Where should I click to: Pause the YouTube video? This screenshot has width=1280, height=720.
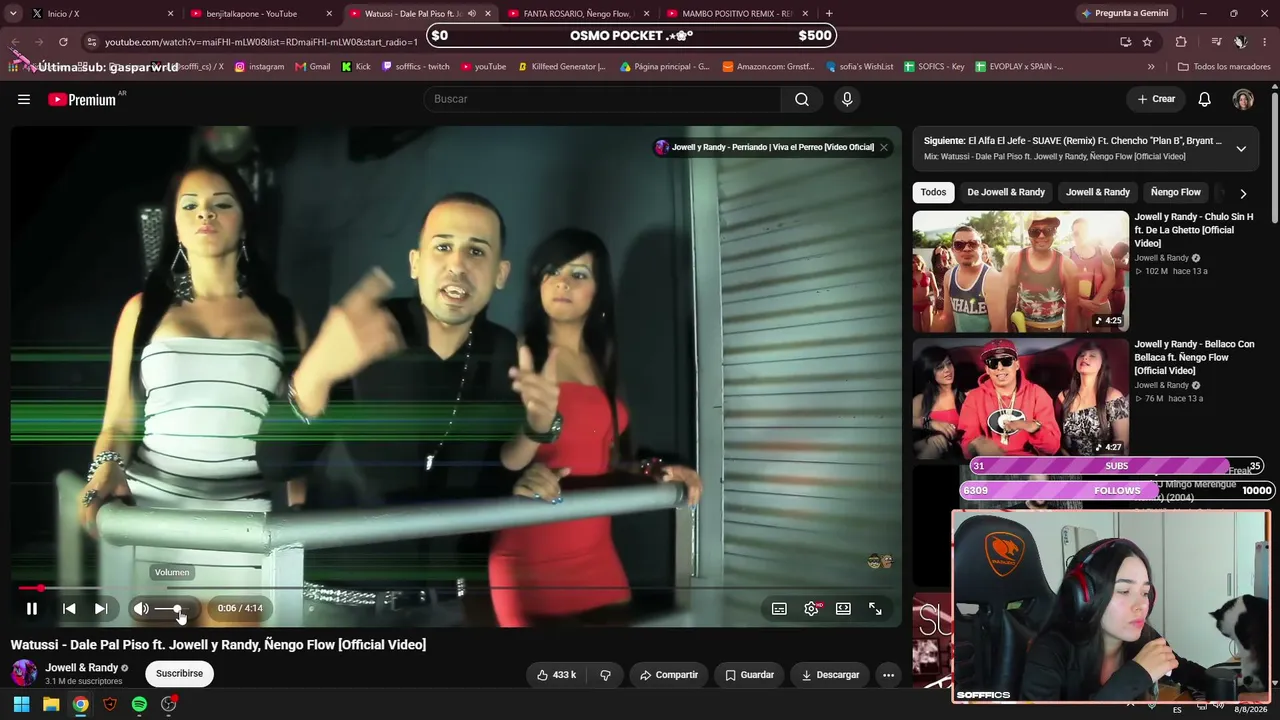pos(32,608)
